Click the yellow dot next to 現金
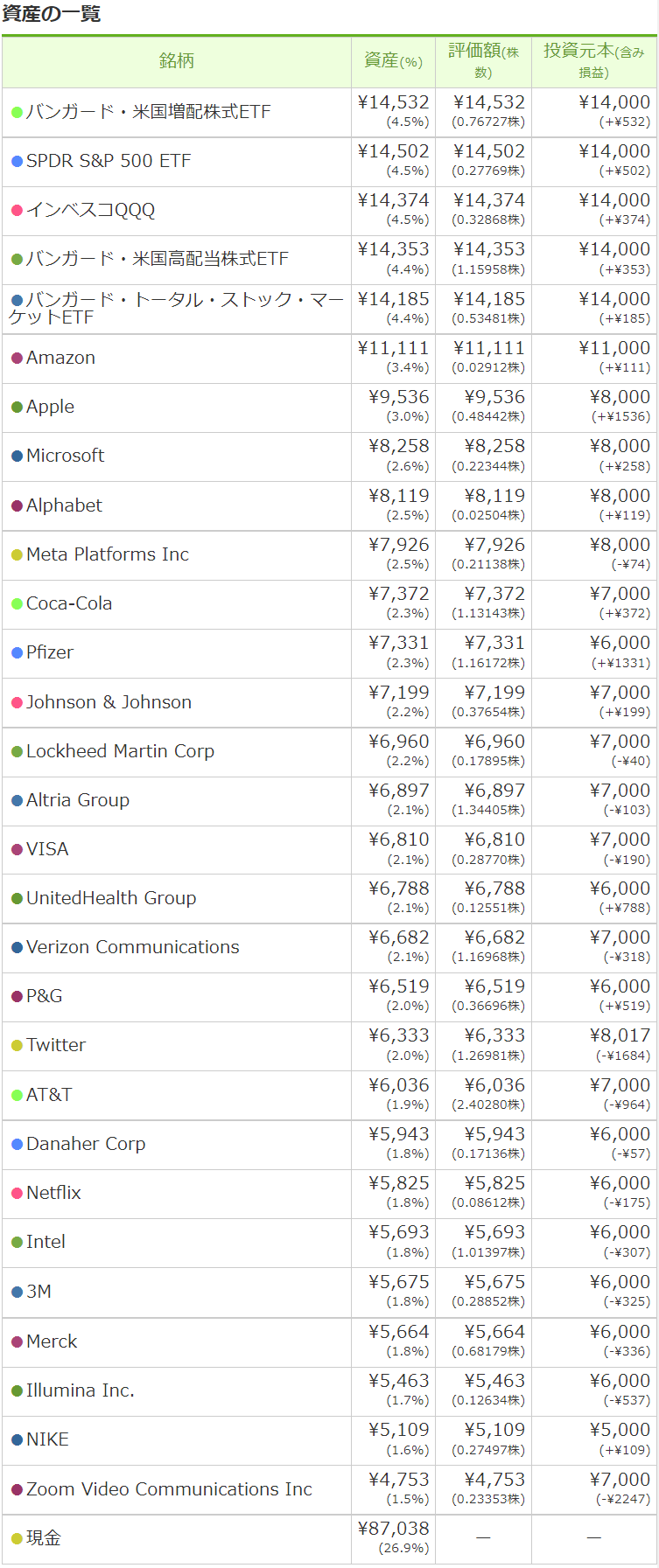The width and height of the screenshot is (659, 1568). point(17,1539)
